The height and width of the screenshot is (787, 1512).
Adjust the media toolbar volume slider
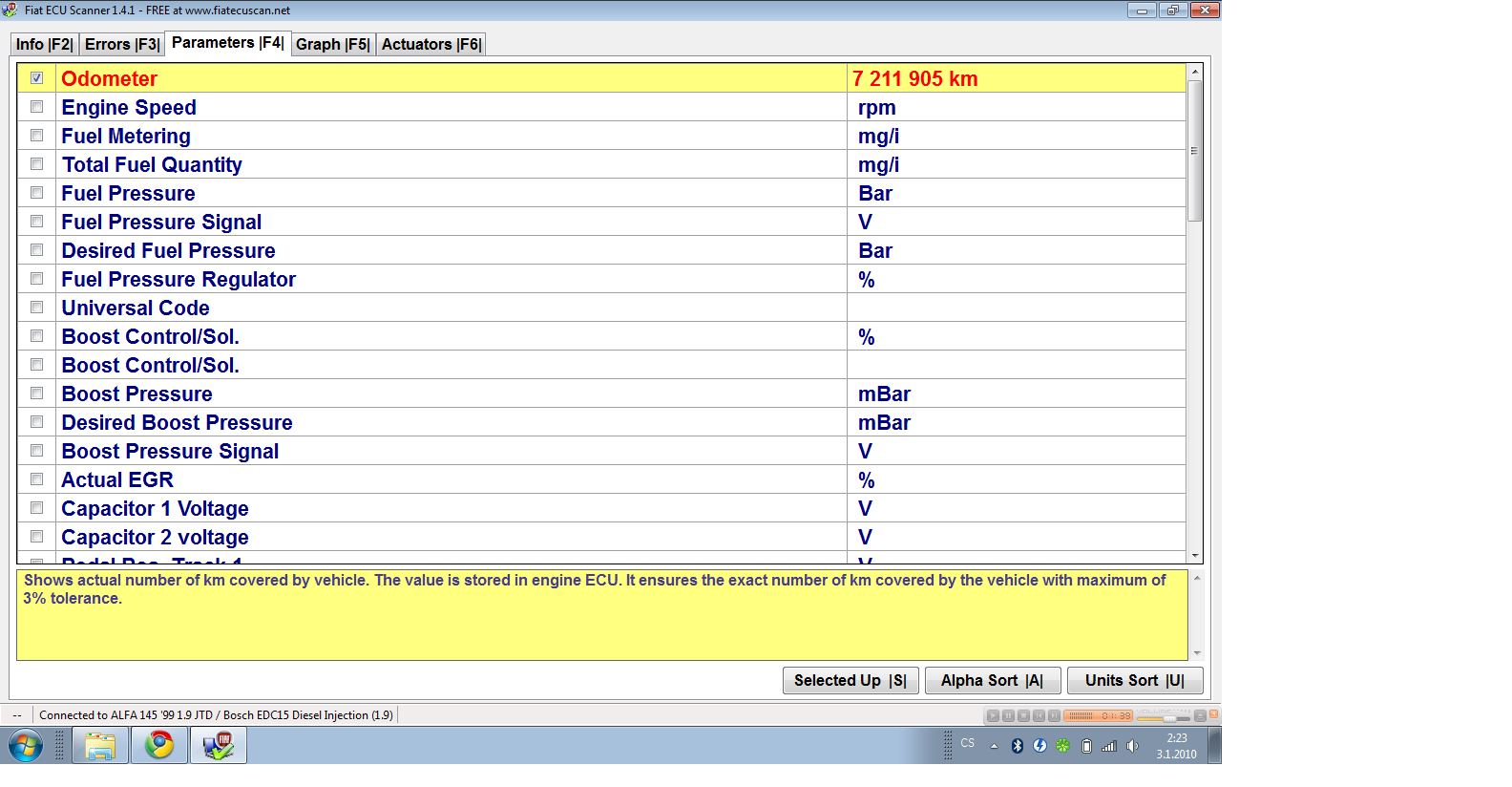pos(1168,717)
